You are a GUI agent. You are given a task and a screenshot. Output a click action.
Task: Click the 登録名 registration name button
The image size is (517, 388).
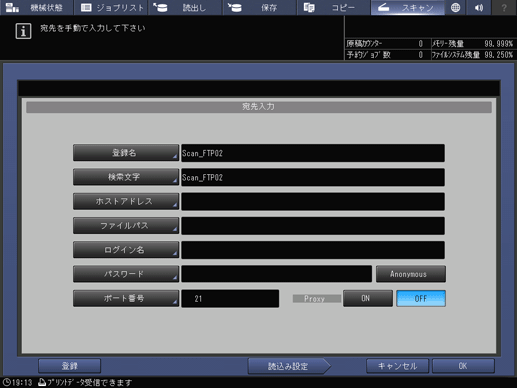[x=126, y=153]
